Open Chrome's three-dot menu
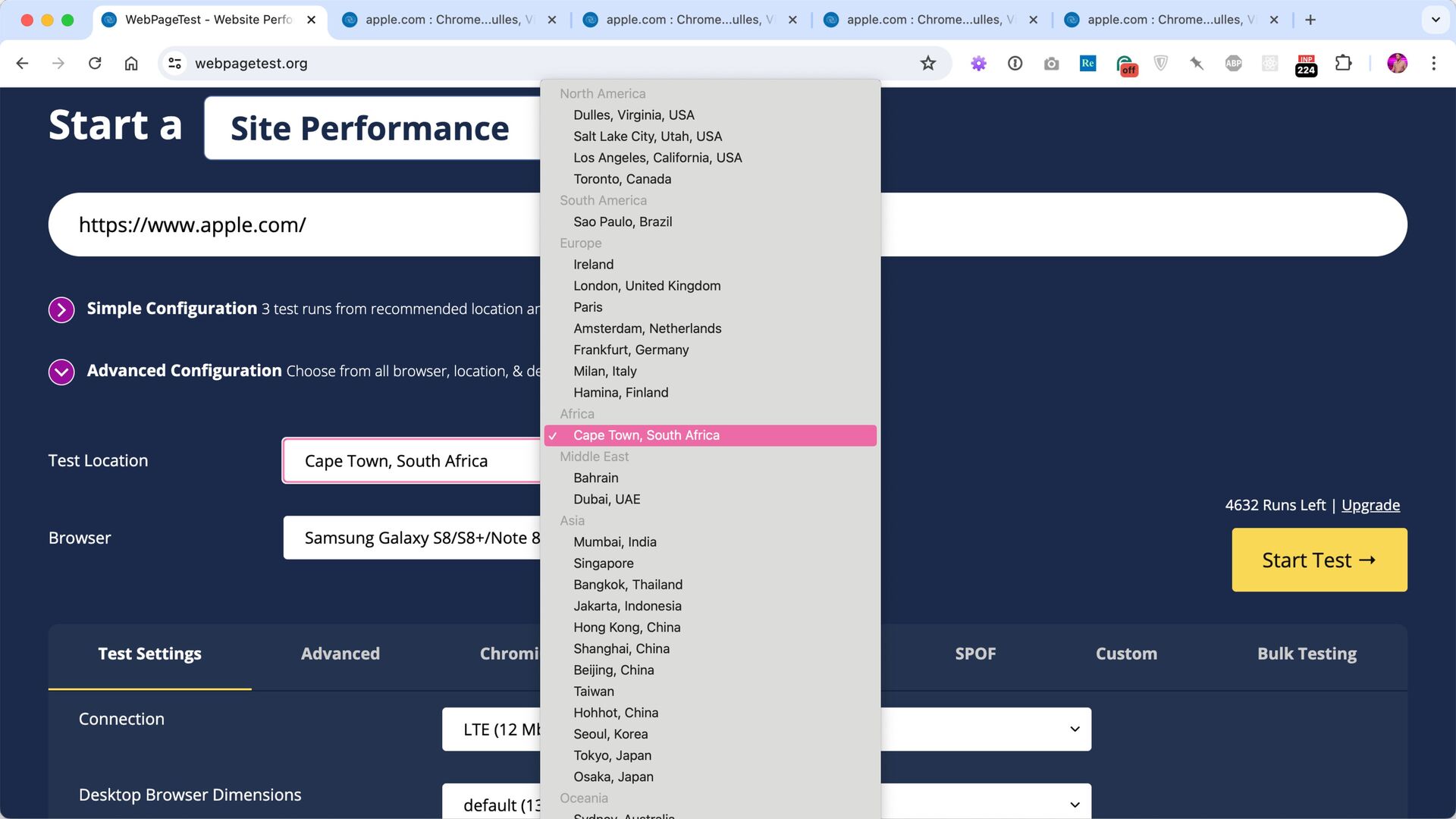 pyautogui.click(x=1434, y=64)
